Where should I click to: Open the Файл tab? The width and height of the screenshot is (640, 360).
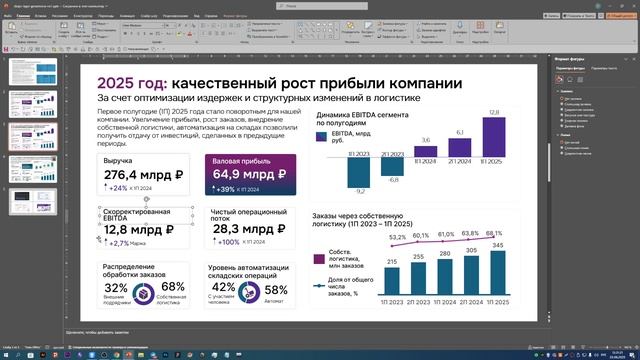pos(8,16)
